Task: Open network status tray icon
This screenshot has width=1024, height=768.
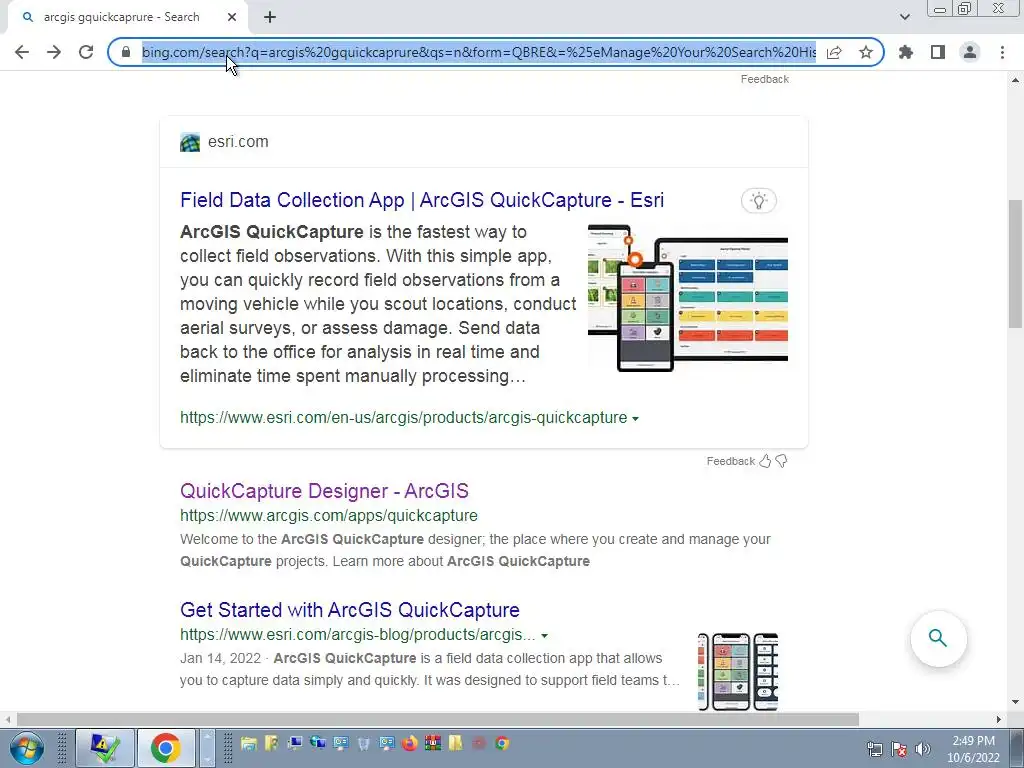Action: [x=875, y=749]
